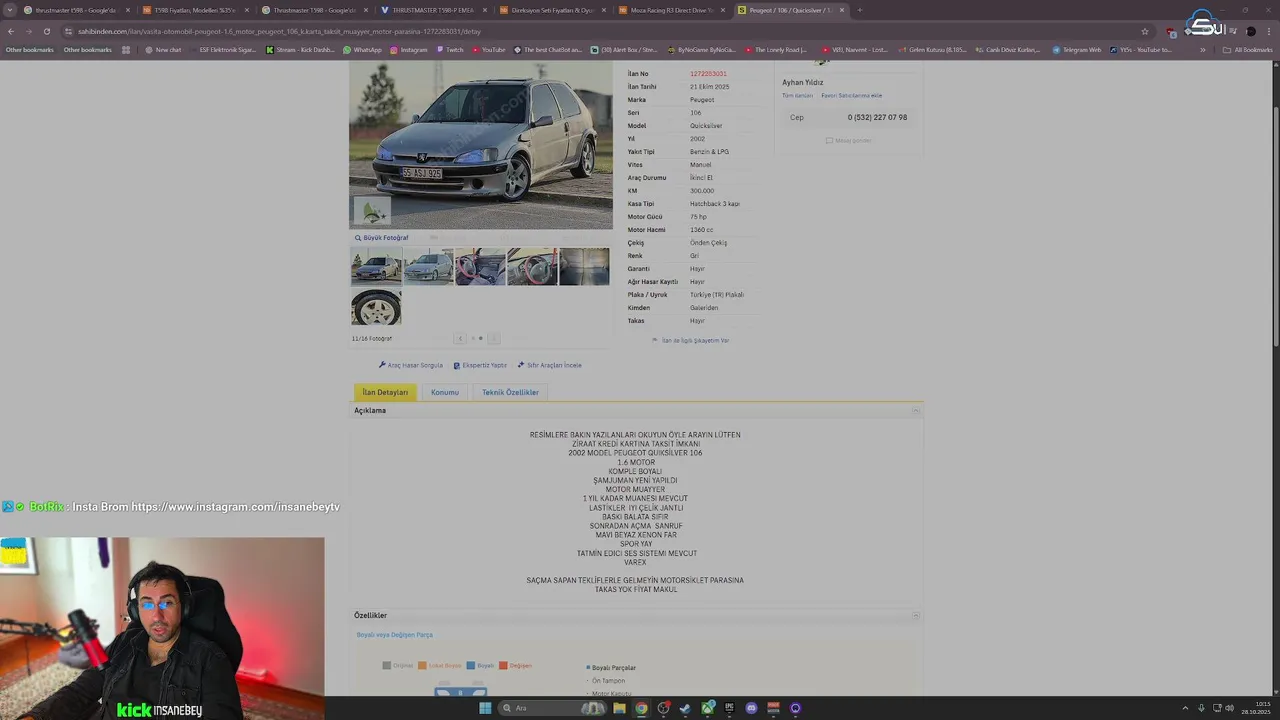The width and height of the screenshot is (1280, 720).
Task: Open 'Sıfır Araçları İncele' link
Action: click(549, 365)
